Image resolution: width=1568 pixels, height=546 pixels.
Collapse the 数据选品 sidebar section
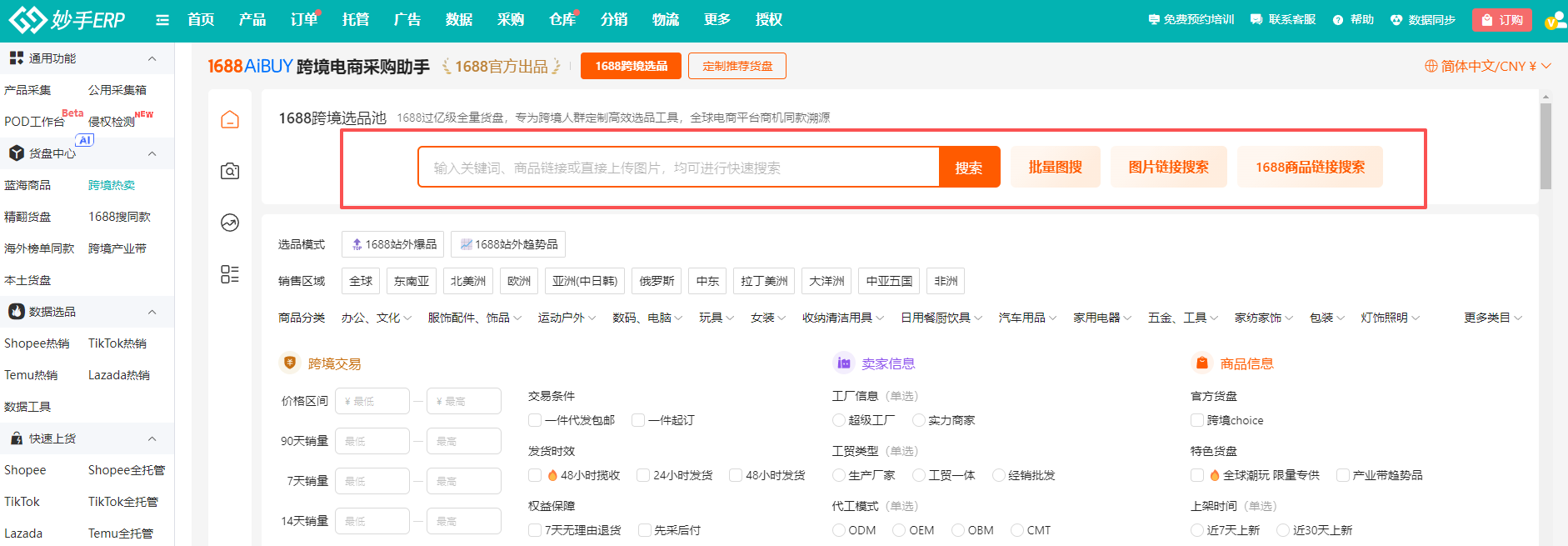[152, 312]
